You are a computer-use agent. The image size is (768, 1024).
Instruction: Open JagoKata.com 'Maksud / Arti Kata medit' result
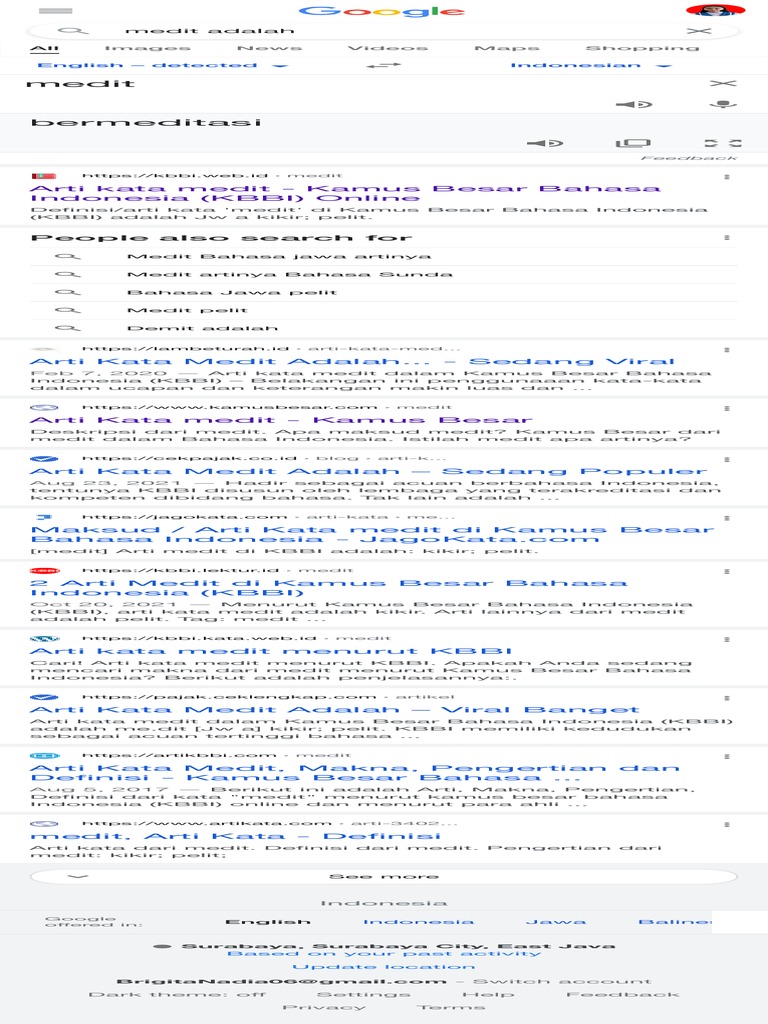point(372,534)
